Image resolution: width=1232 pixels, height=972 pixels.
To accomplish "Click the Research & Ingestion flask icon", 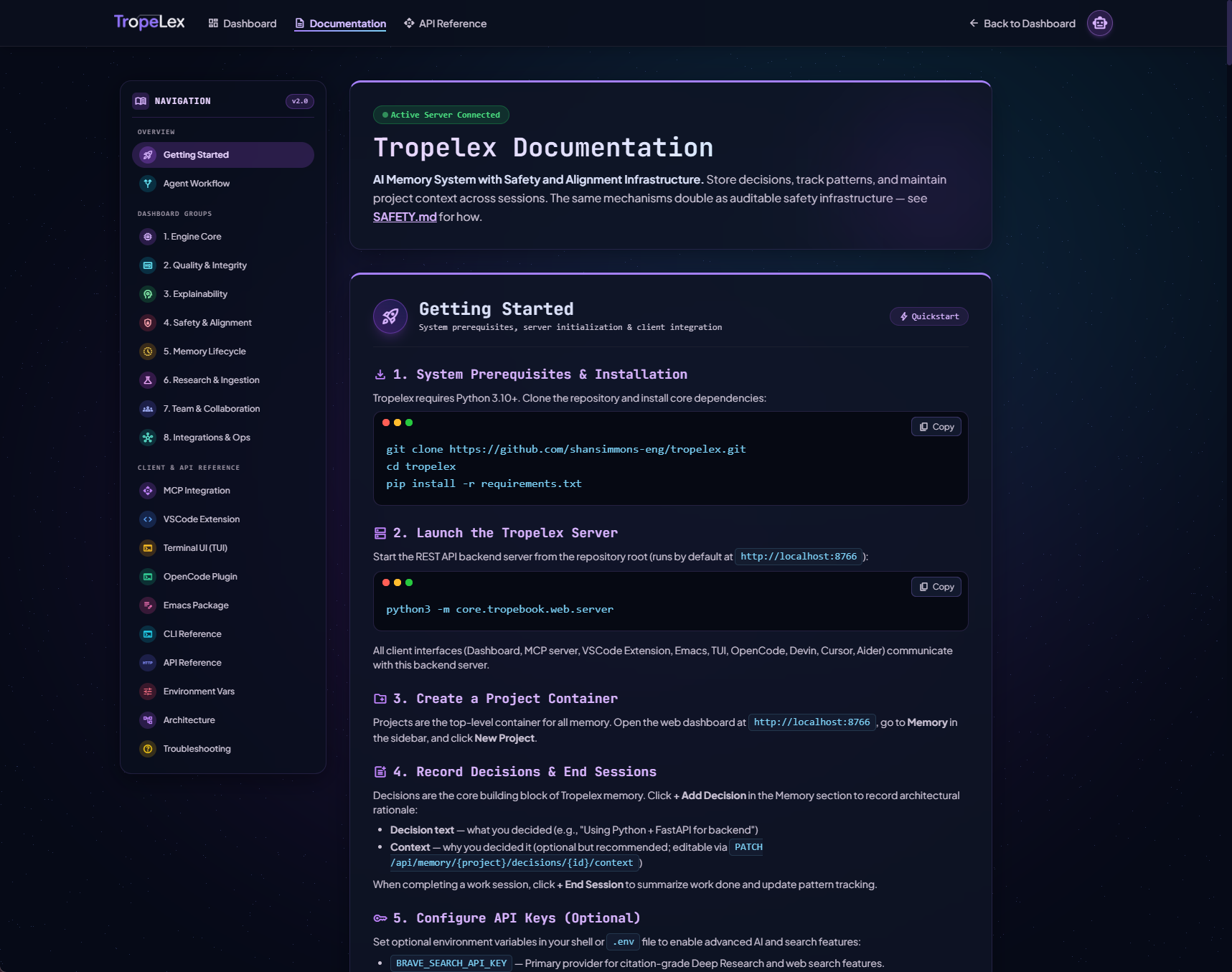I will [x=148, y=380].
